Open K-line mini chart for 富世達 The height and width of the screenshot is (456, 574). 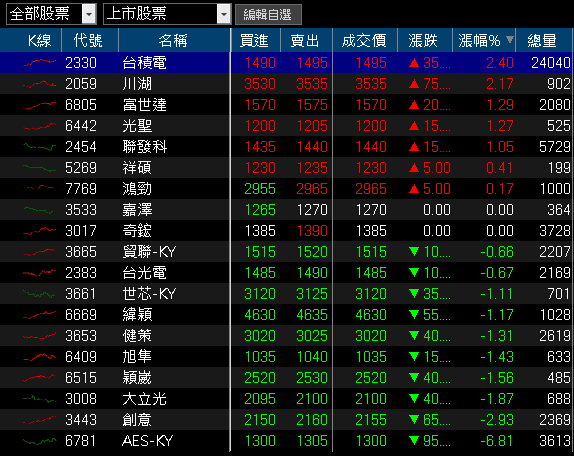tap(40, 105)
